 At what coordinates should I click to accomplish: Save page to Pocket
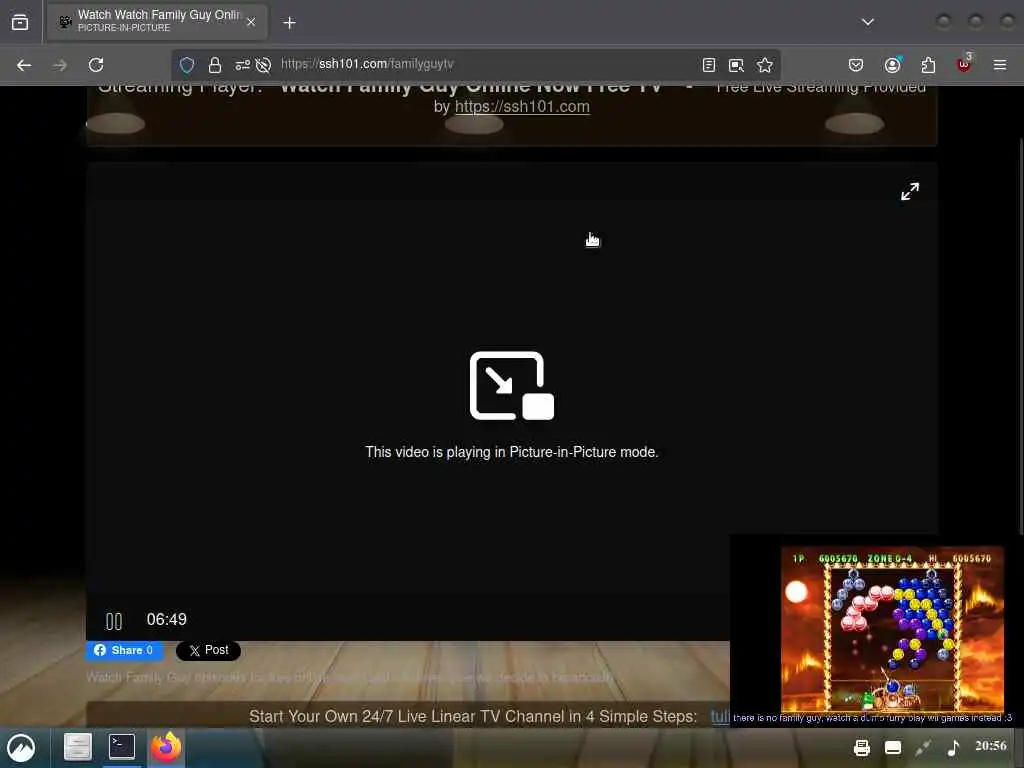(x=856, y=65)
